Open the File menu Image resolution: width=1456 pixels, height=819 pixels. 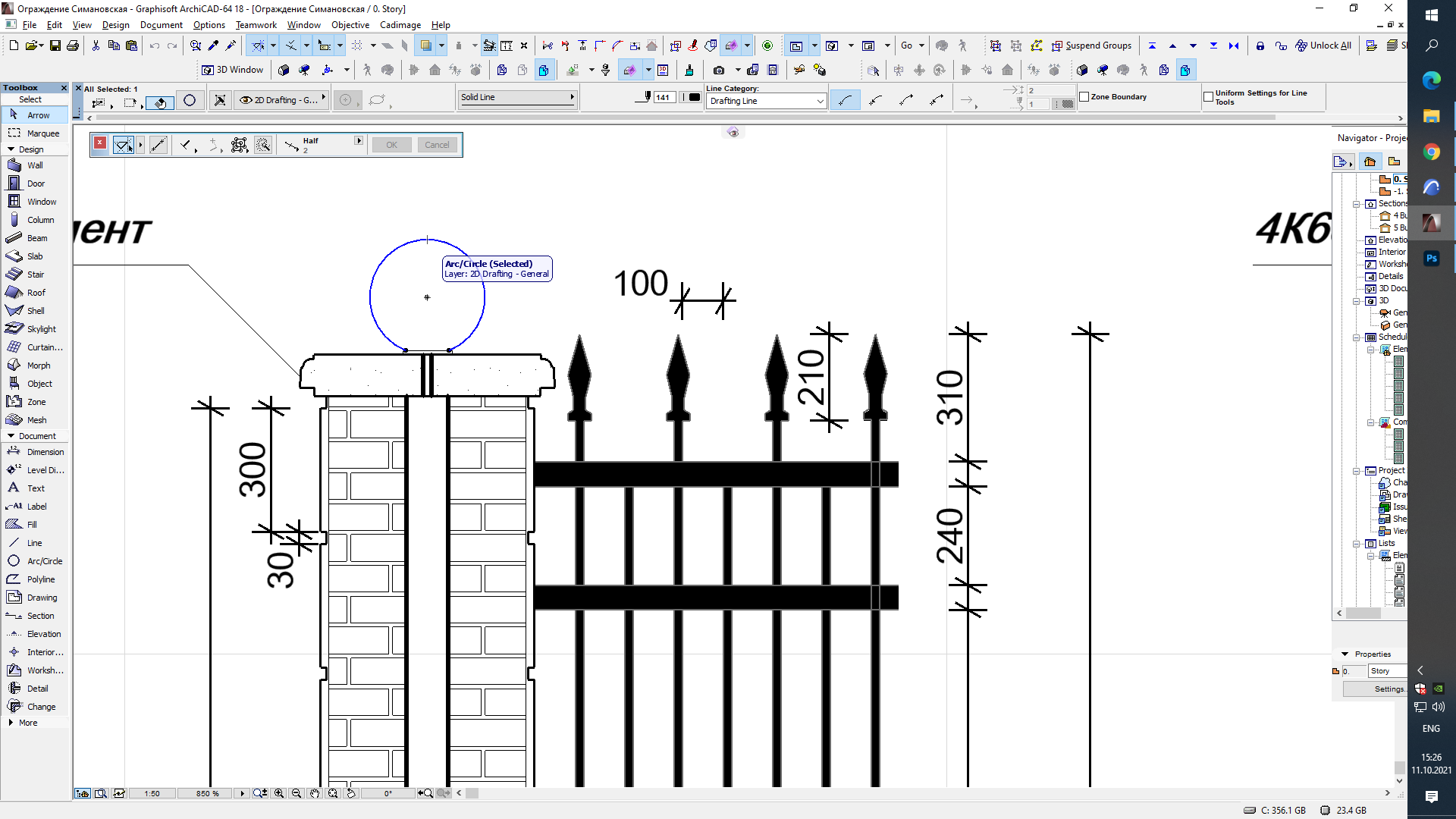pyautogui.click(x=30, y=25)
